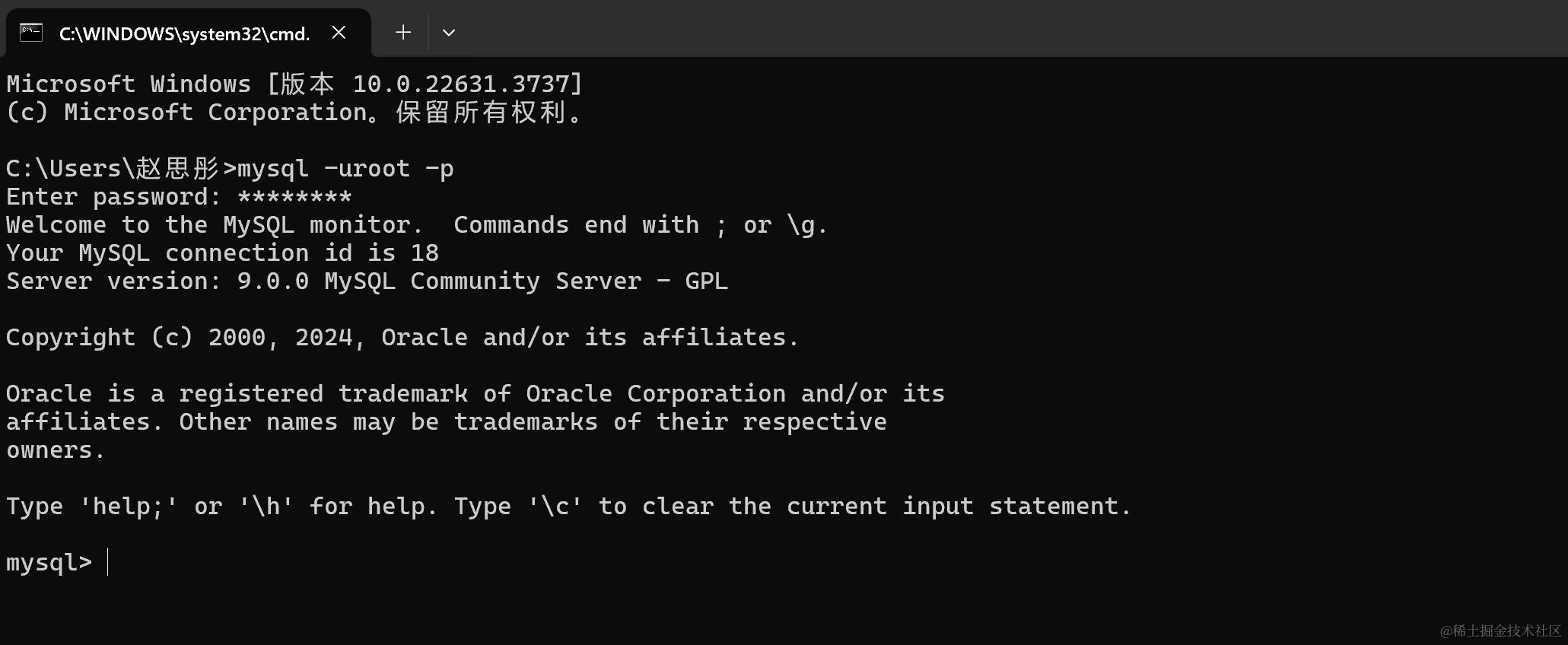The image size is (1568, 645).
Task: Click the cmd icon in the tab
Action: click(31, 33)
